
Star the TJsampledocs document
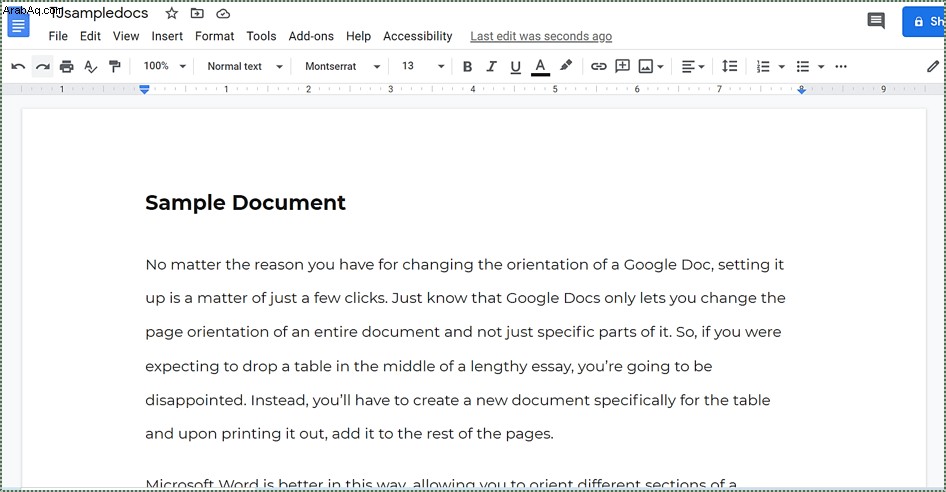pos(172,13)
